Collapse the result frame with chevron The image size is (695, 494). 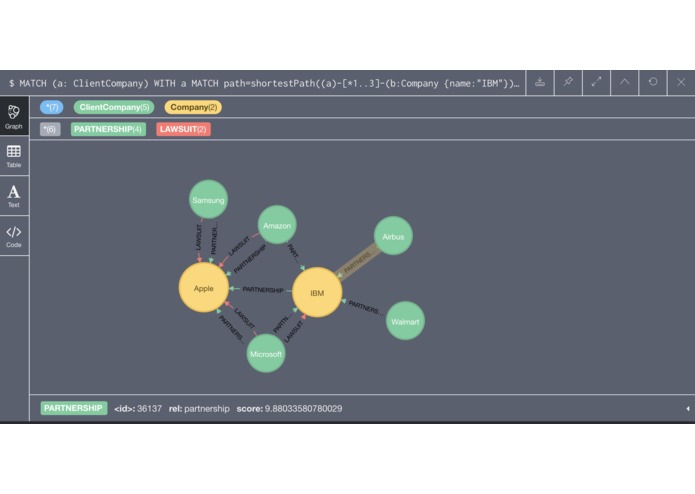(625, 82)
